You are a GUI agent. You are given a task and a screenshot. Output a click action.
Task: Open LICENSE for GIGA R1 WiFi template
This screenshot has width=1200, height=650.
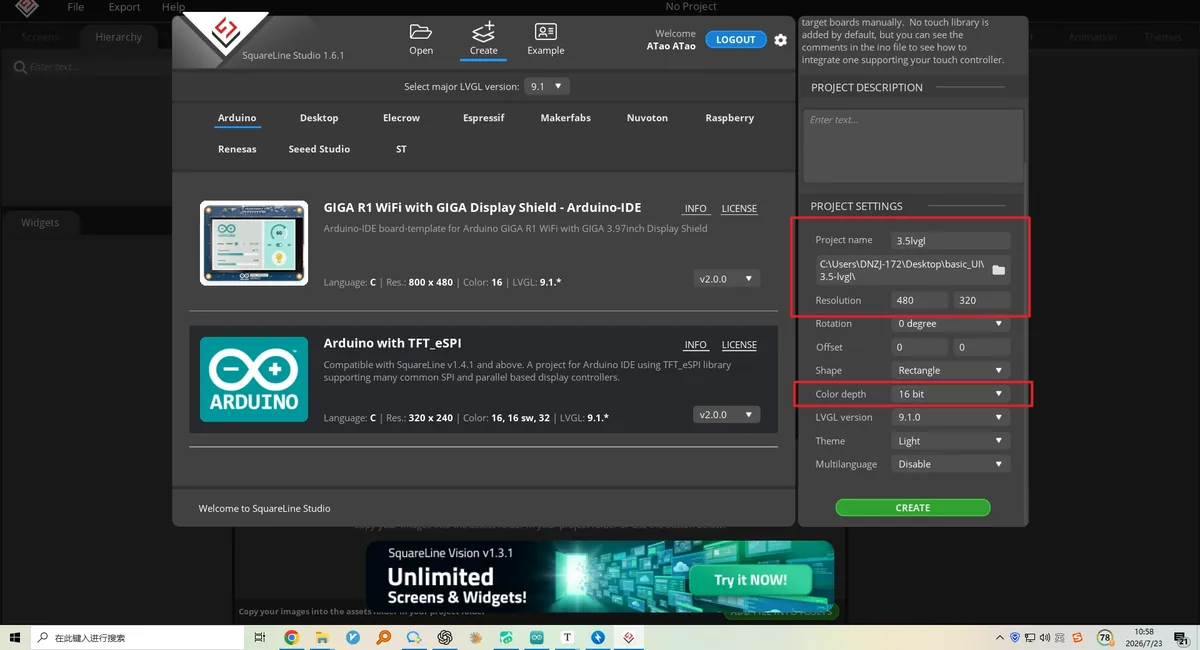tap(739, 209)
